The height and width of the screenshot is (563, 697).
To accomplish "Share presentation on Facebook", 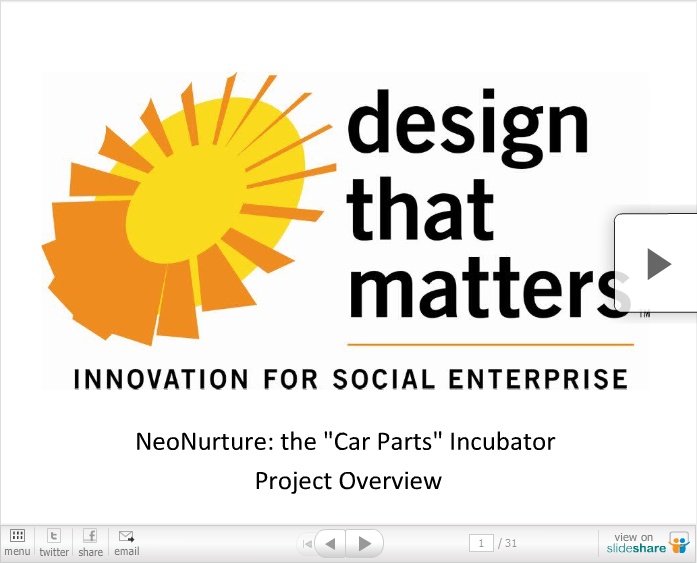I will tap(90, 542).
